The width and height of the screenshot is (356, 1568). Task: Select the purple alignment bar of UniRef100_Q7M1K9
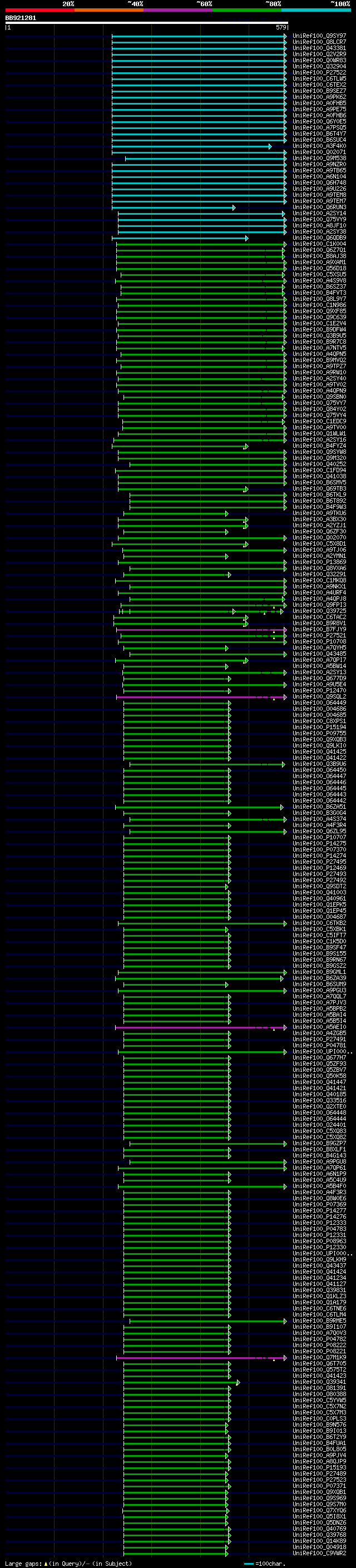[x=201, y=1358]
